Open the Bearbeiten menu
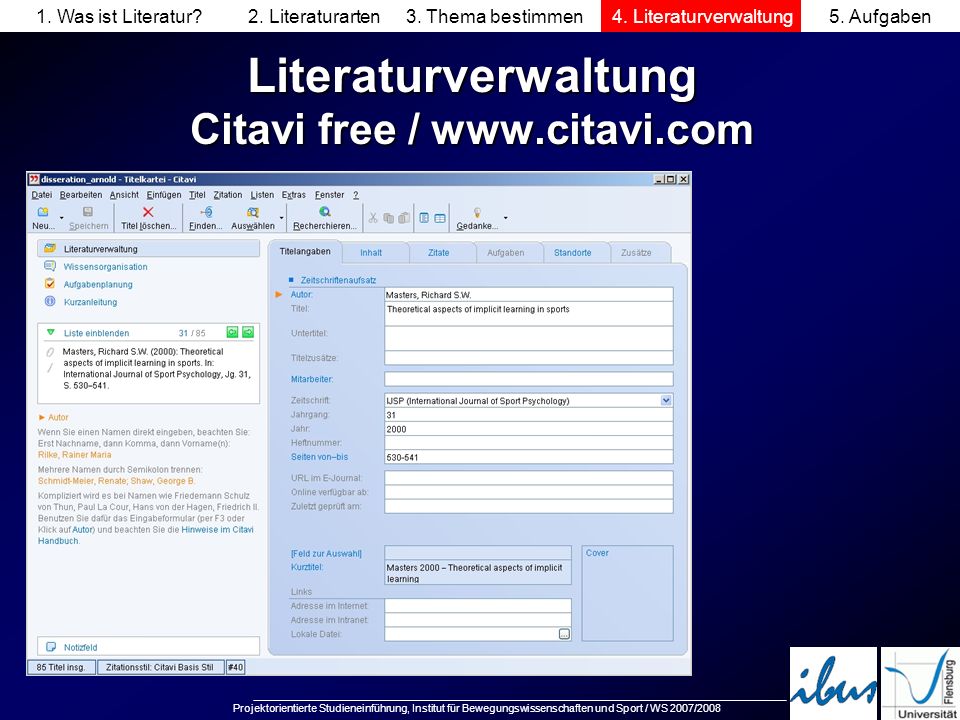 click(81, 195)
